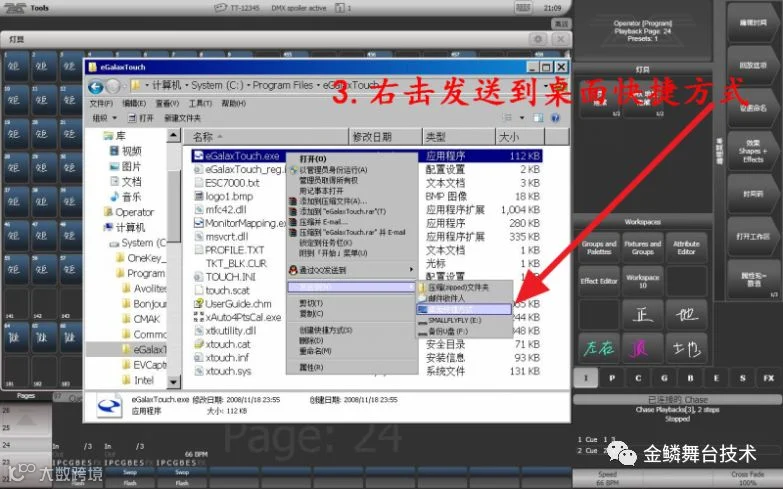The width and height of the screenshot is (783, 489).
Task: Click the Forward arrow beside the Back button
Action: pos(113,87)
